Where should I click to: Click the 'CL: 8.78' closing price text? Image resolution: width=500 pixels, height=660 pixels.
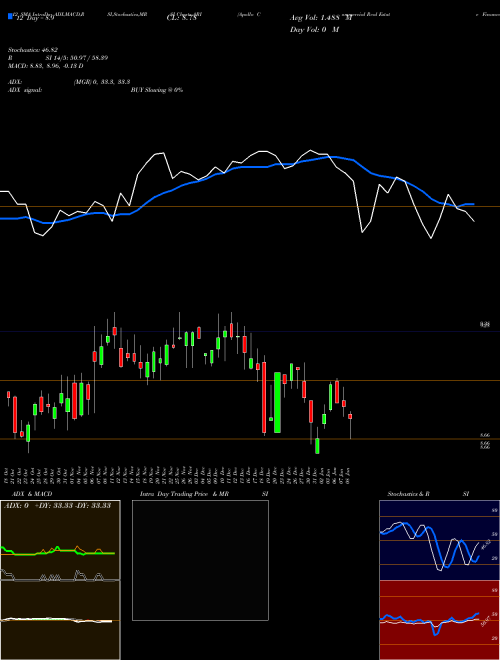[x=181, y=18]
